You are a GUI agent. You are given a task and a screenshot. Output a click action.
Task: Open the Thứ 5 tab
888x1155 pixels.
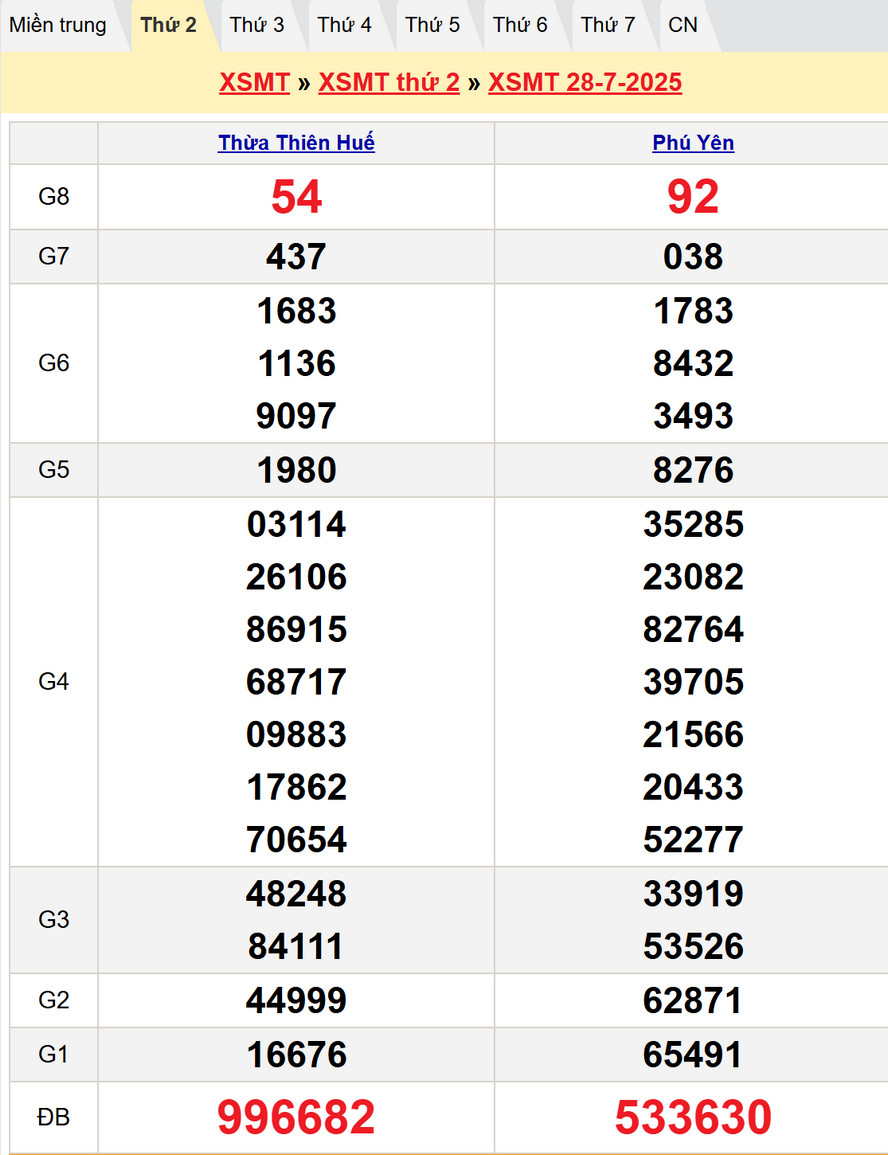(x=433, y=25)
